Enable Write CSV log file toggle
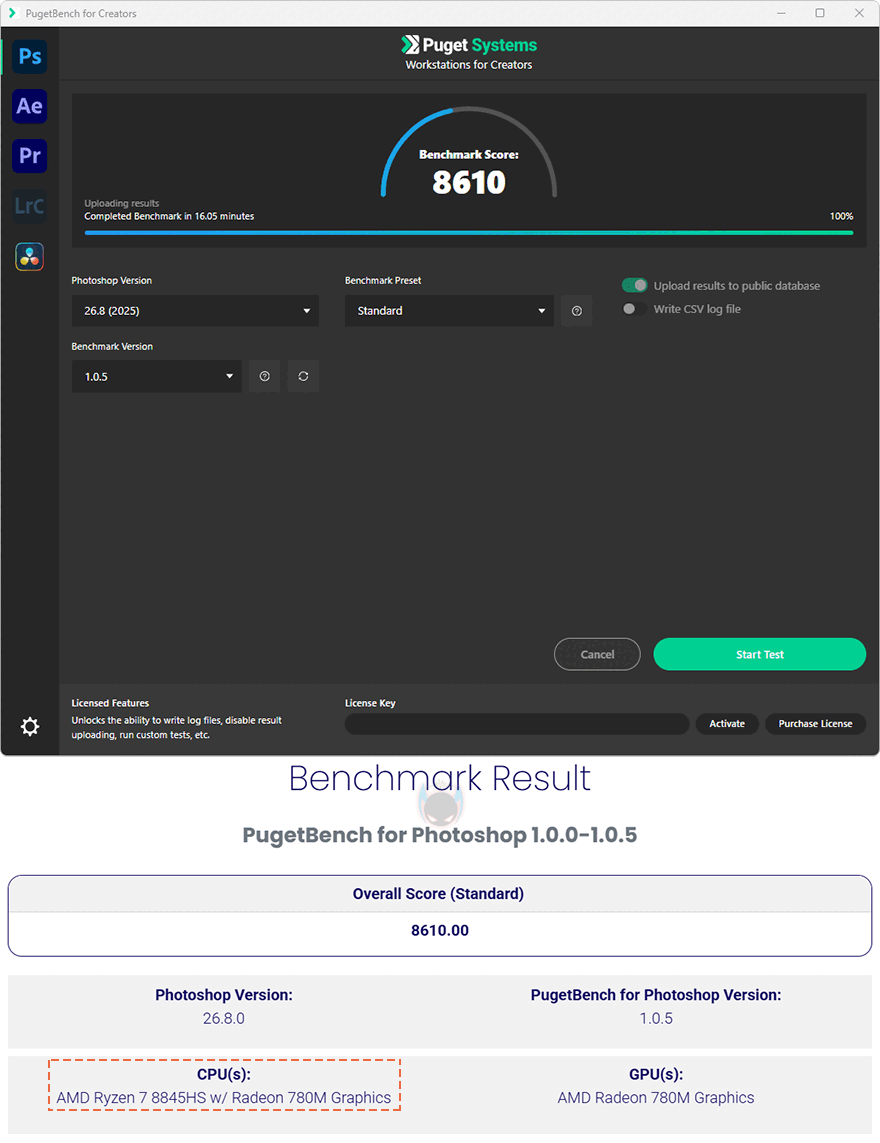The height and width of the screenshot is (1143, 880). click(634, 308)
